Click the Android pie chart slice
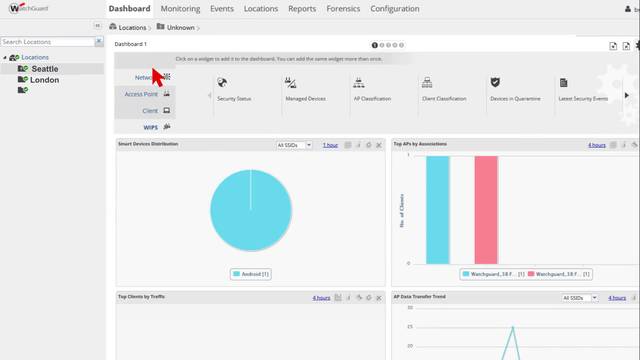The image size is (640, 360). coord(251,211)
